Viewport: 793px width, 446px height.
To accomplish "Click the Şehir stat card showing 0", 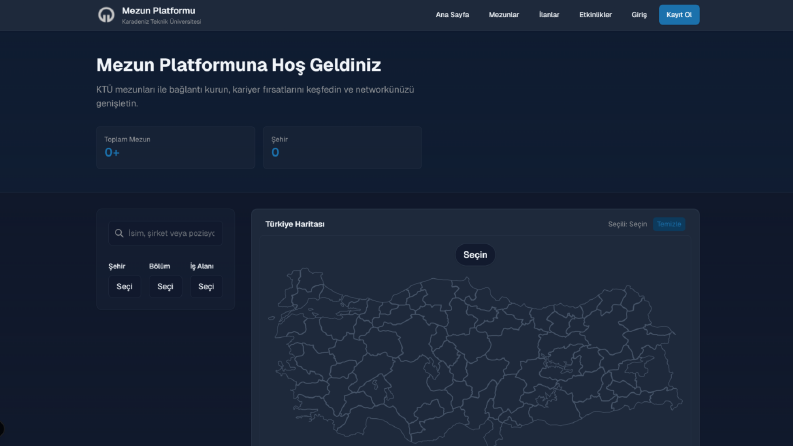I will [342, 147].
